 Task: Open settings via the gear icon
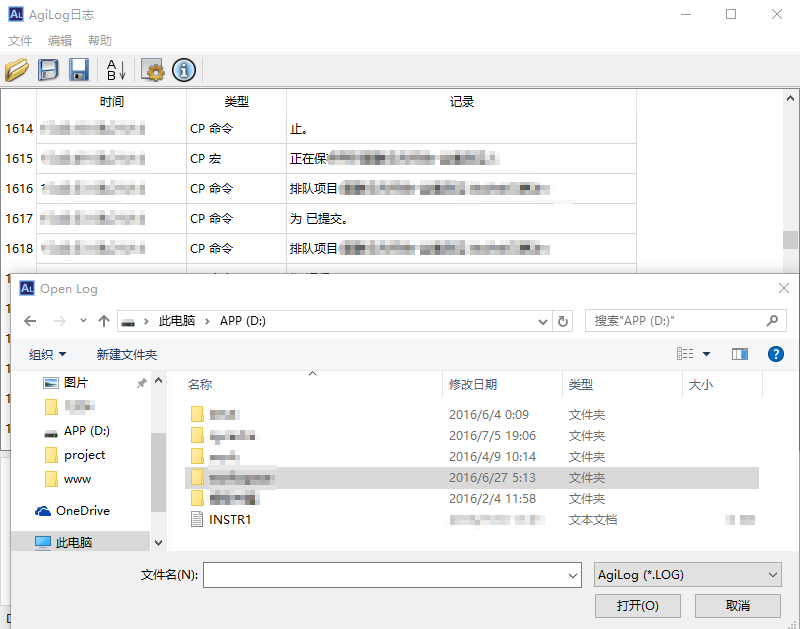click(x=153, y=70)
